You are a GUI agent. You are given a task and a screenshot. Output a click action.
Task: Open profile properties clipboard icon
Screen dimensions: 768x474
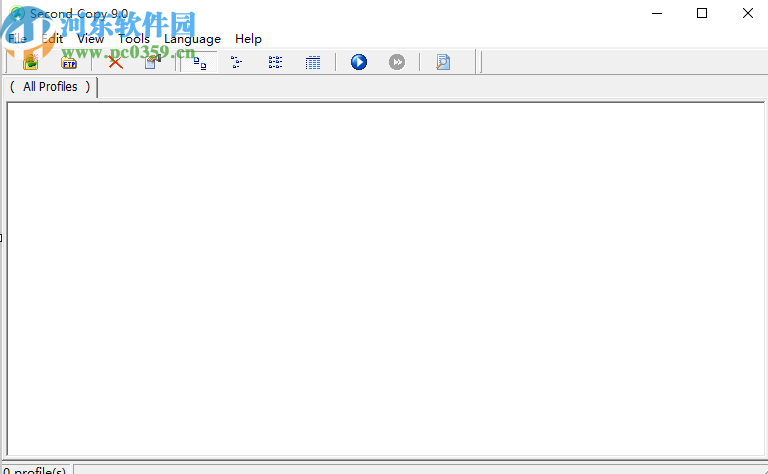153,62
